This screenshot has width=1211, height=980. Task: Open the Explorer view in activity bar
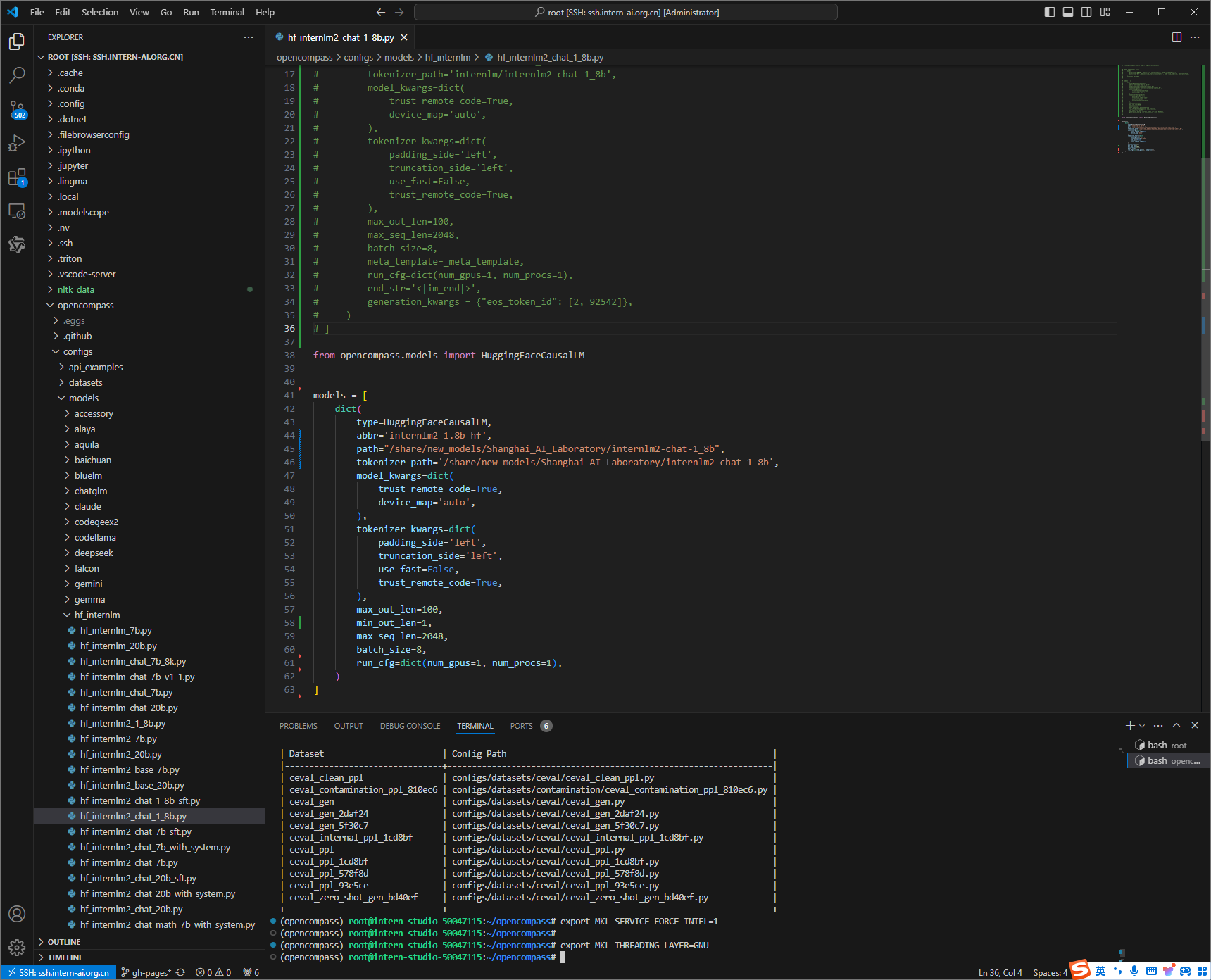pos(17,42)
